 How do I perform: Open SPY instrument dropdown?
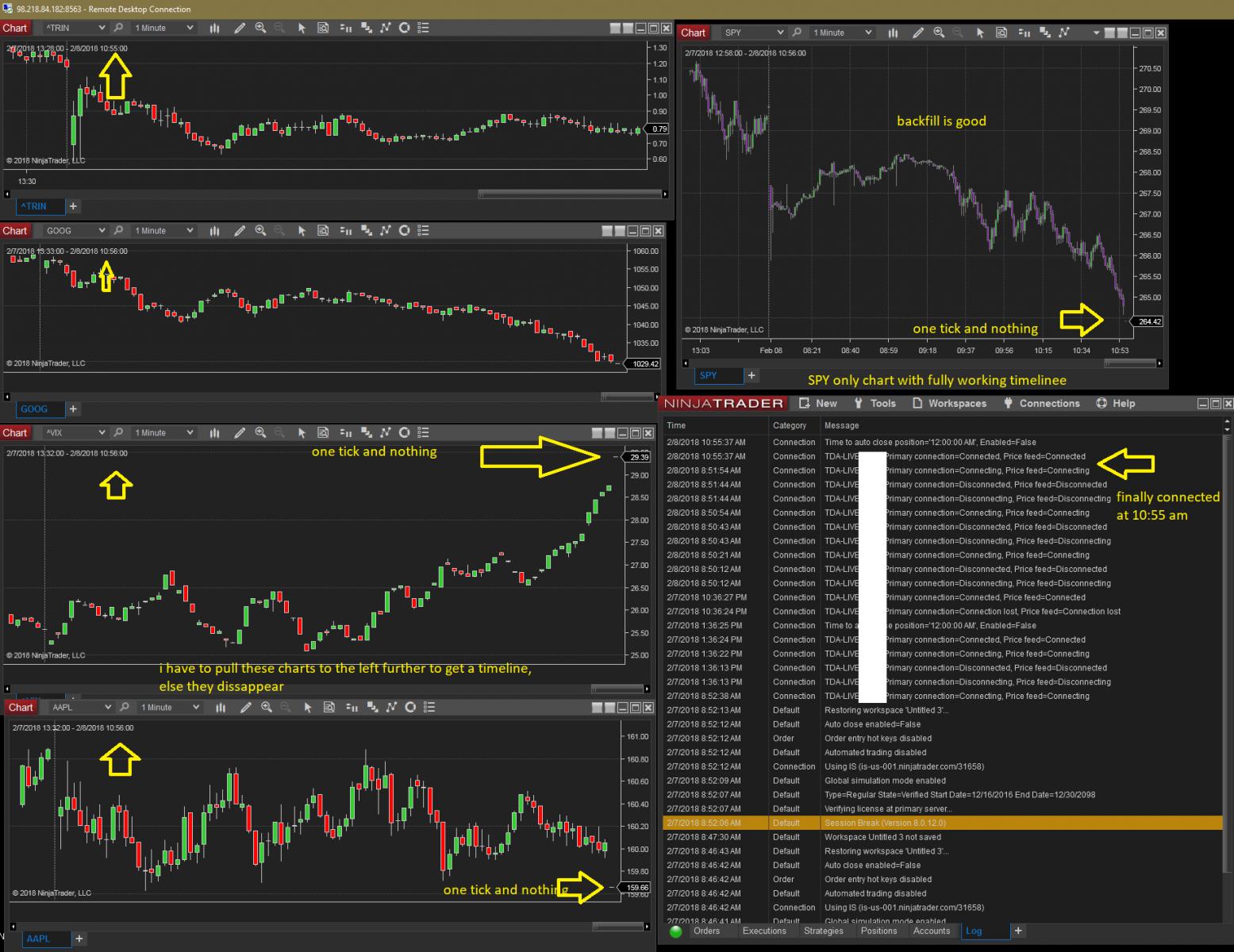point(753,33)
